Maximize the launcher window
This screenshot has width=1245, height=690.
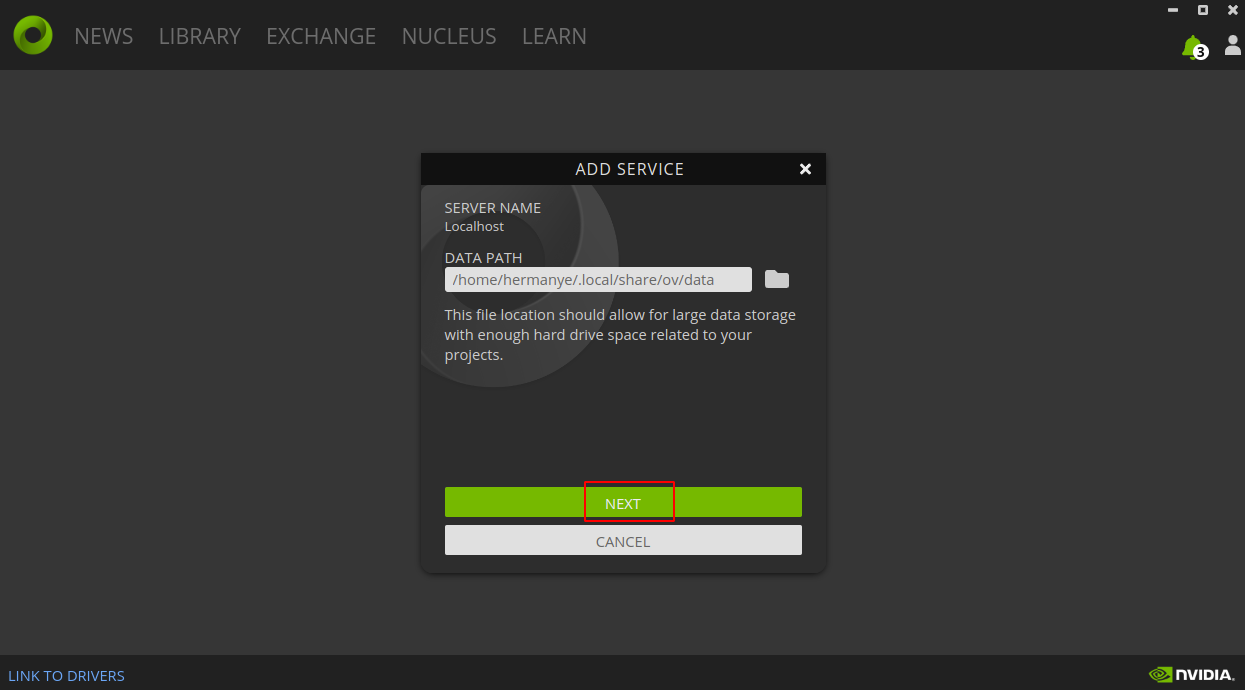click(1203, 10)
